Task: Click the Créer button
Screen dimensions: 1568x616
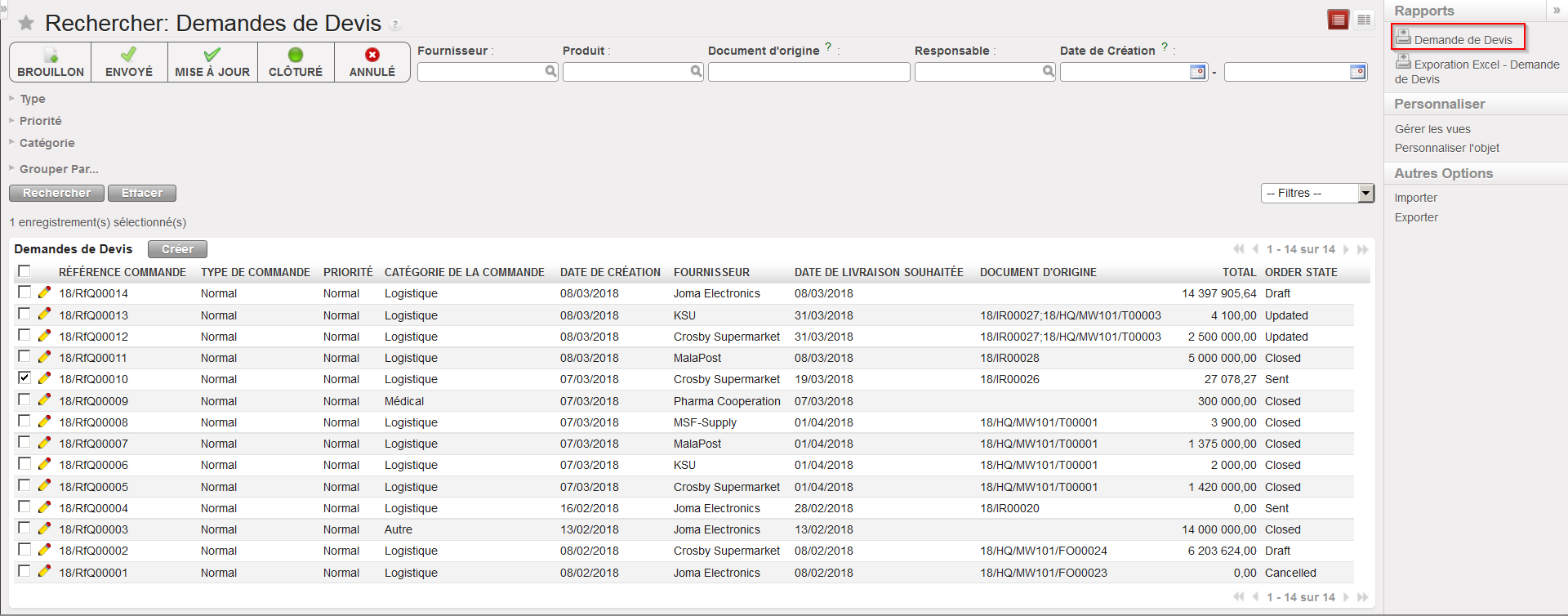Action: click(x=177, y=249)
